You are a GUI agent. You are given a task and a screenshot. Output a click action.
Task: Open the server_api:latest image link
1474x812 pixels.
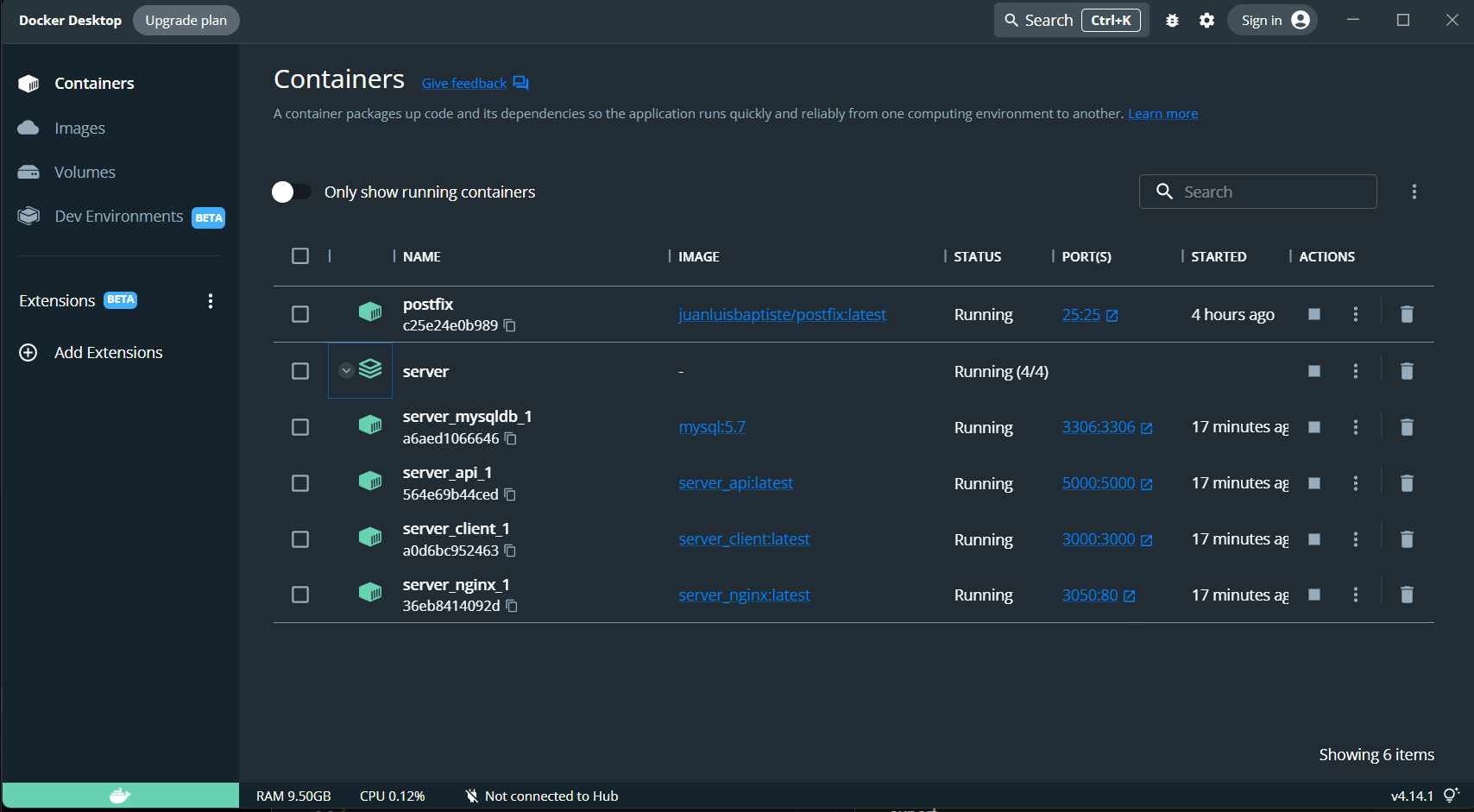735,483
